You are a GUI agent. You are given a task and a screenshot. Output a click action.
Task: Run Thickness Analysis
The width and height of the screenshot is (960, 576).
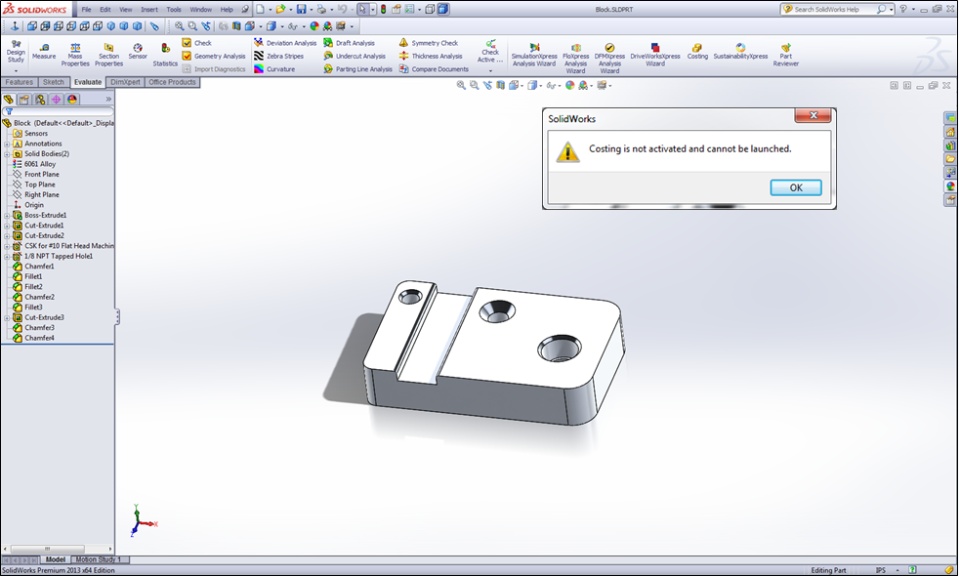pos(430,56)
